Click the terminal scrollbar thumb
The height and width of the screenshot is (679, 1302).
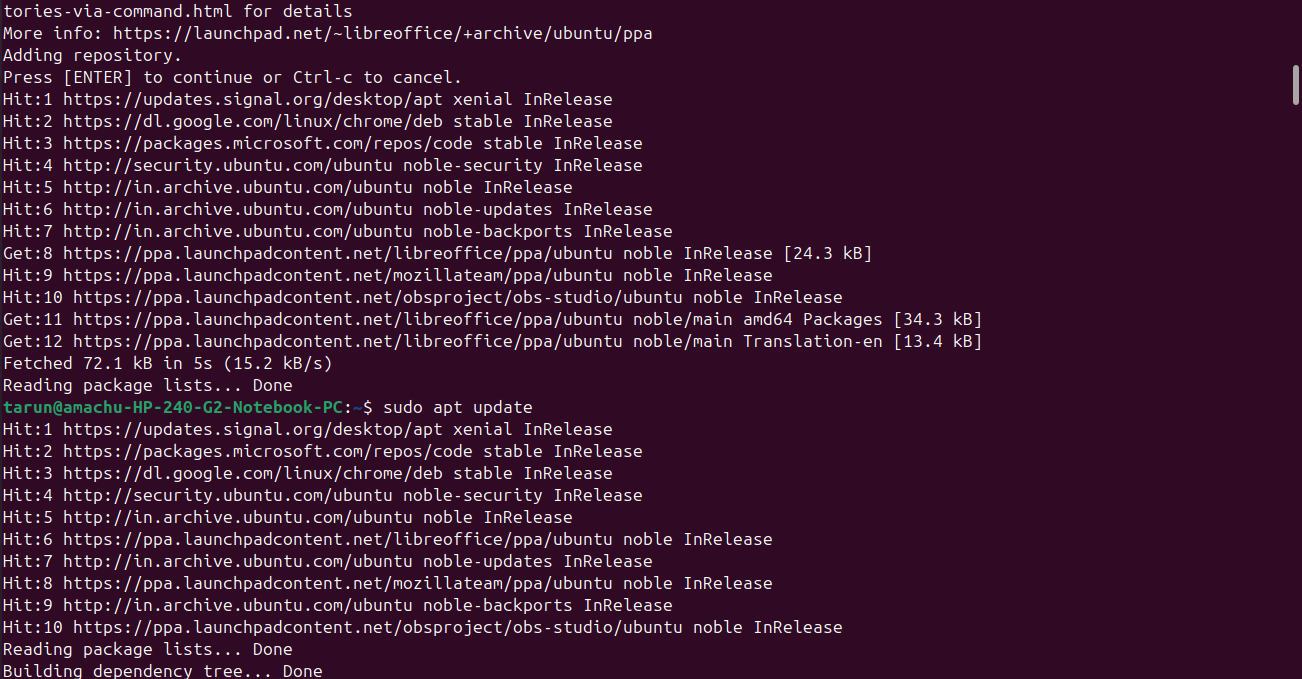point(1295,84)
